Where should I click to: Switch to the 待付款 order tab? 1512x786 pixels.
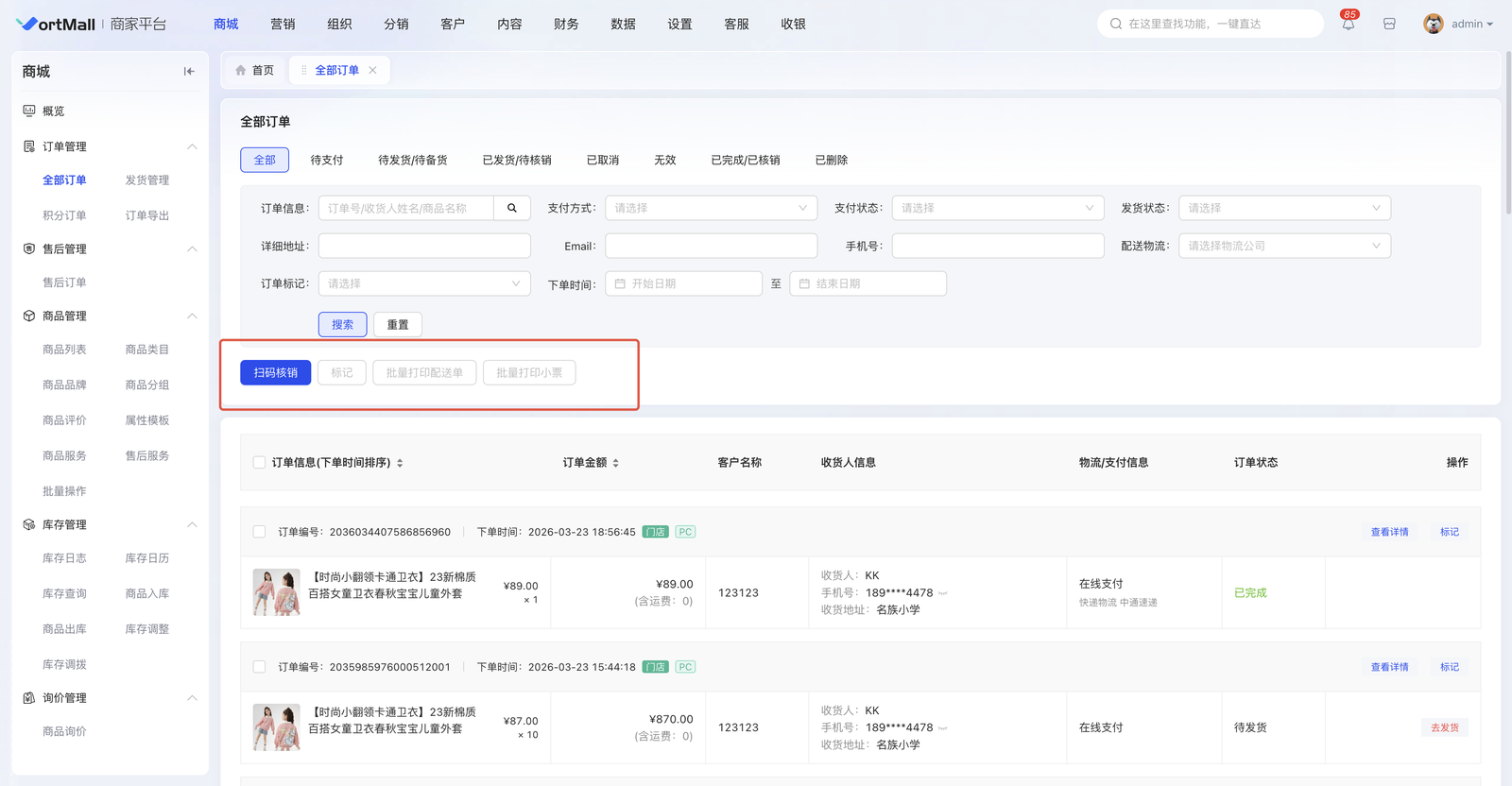[327, 161]
